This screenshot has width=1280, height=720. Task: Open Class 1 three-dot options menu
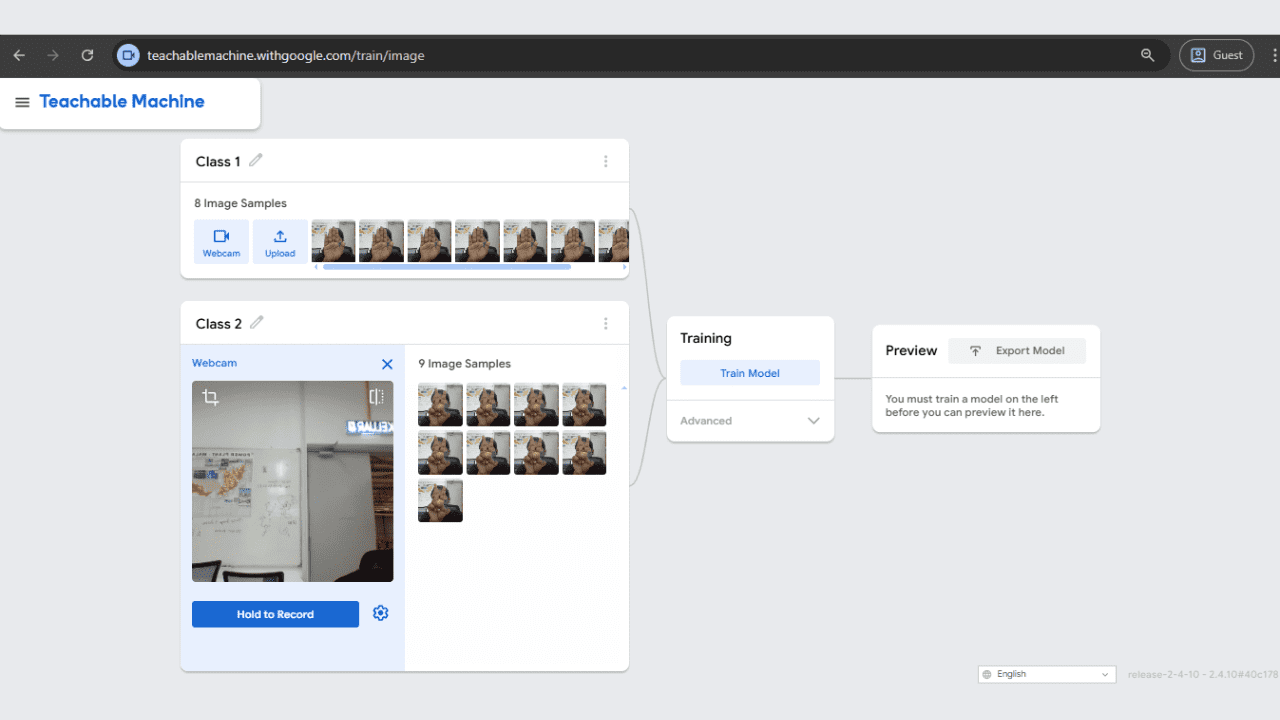point(606,160)
